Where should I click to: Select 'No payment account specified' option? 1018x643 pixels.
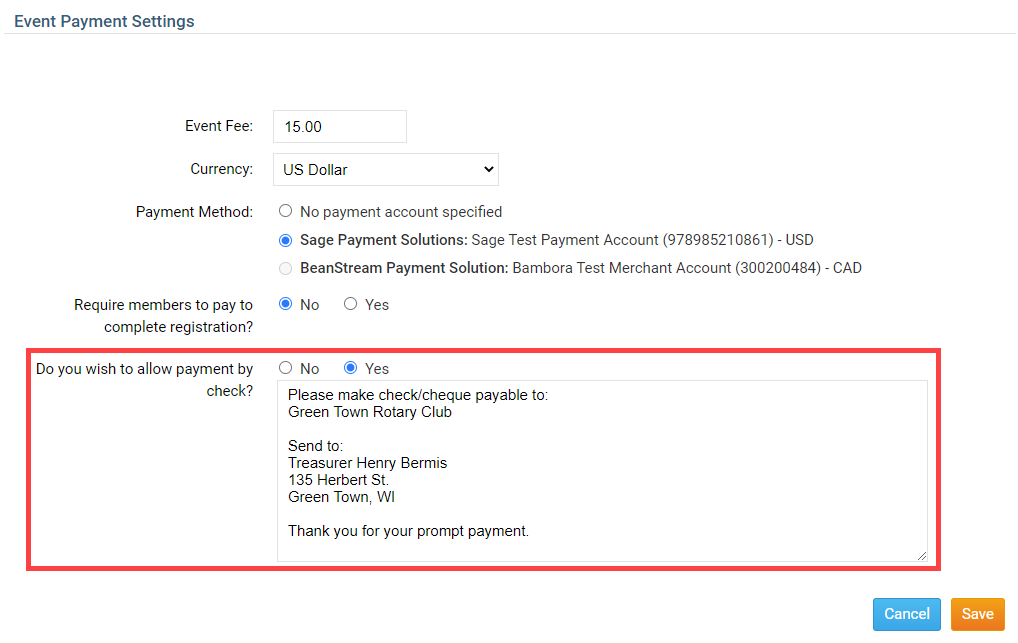286,212
